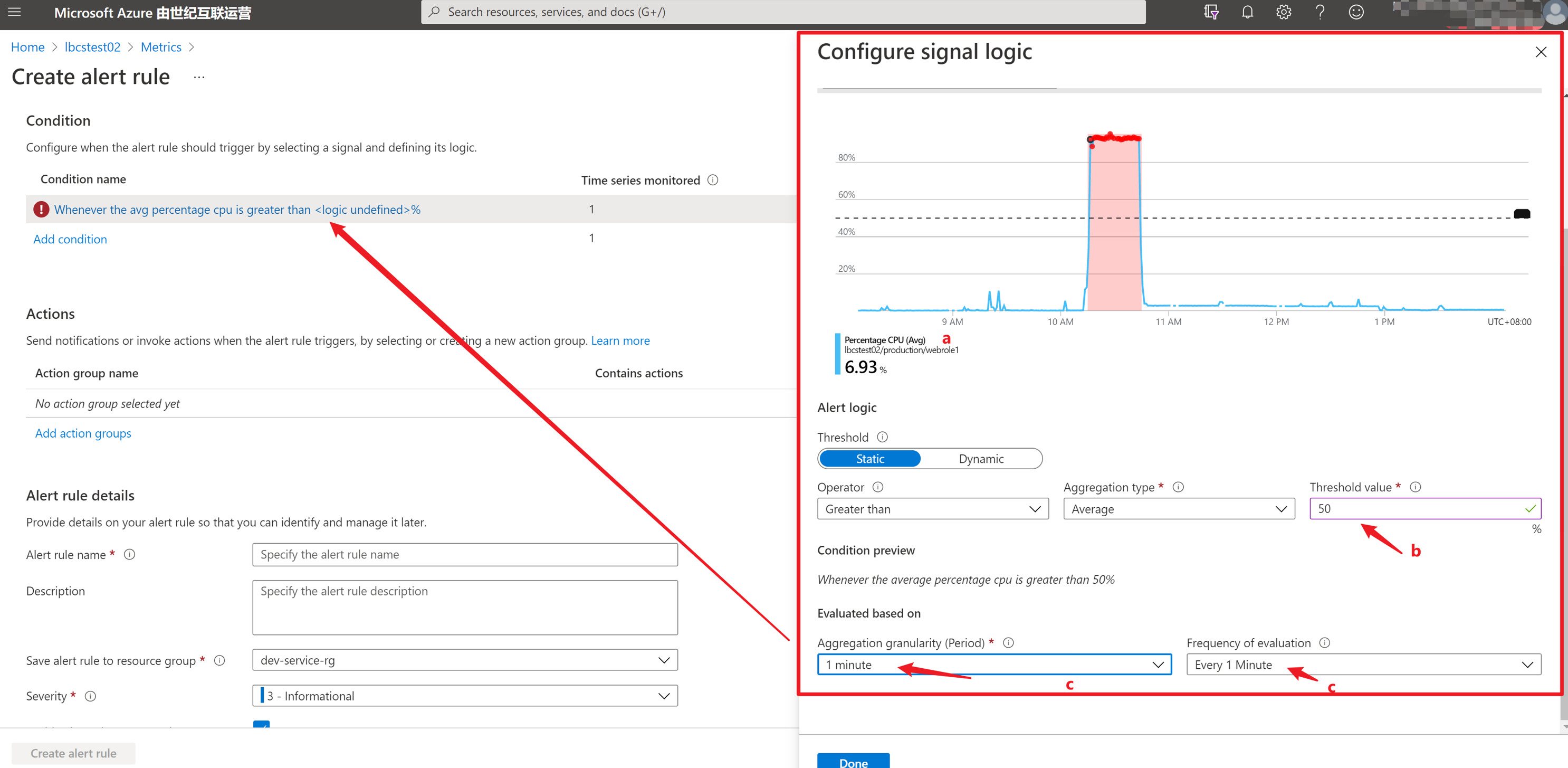The width and height of the screenshot is (1568, 768).
Task: Click the more options ellipsis by the title
Action: pos(199,78)
